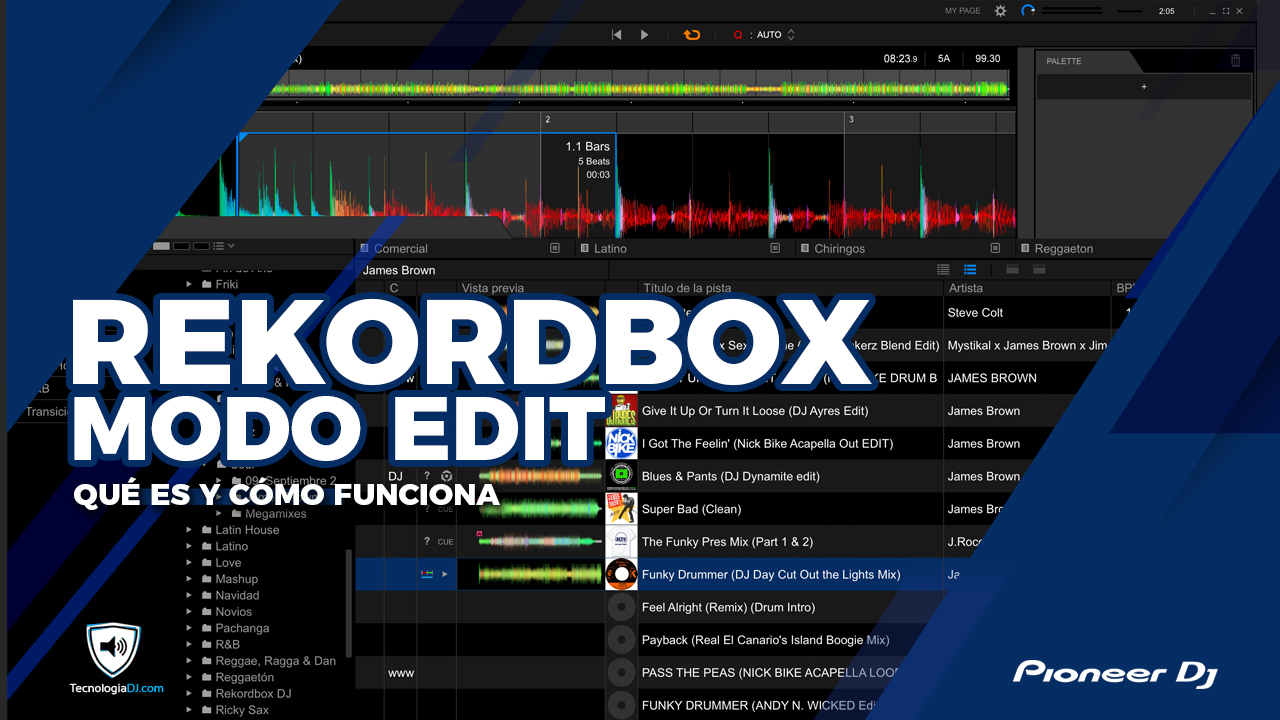
Task: Click Steve Colt artist cell
Action: tap(975, 313)
